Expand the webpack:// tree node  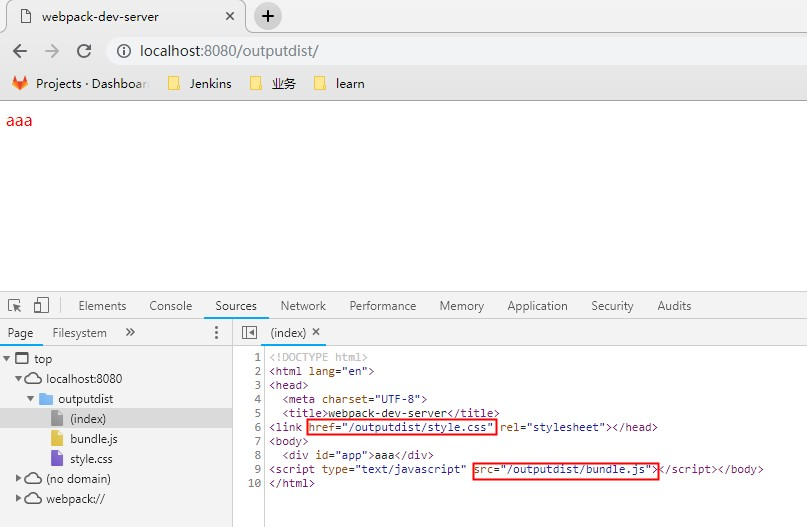pos(19,498)
